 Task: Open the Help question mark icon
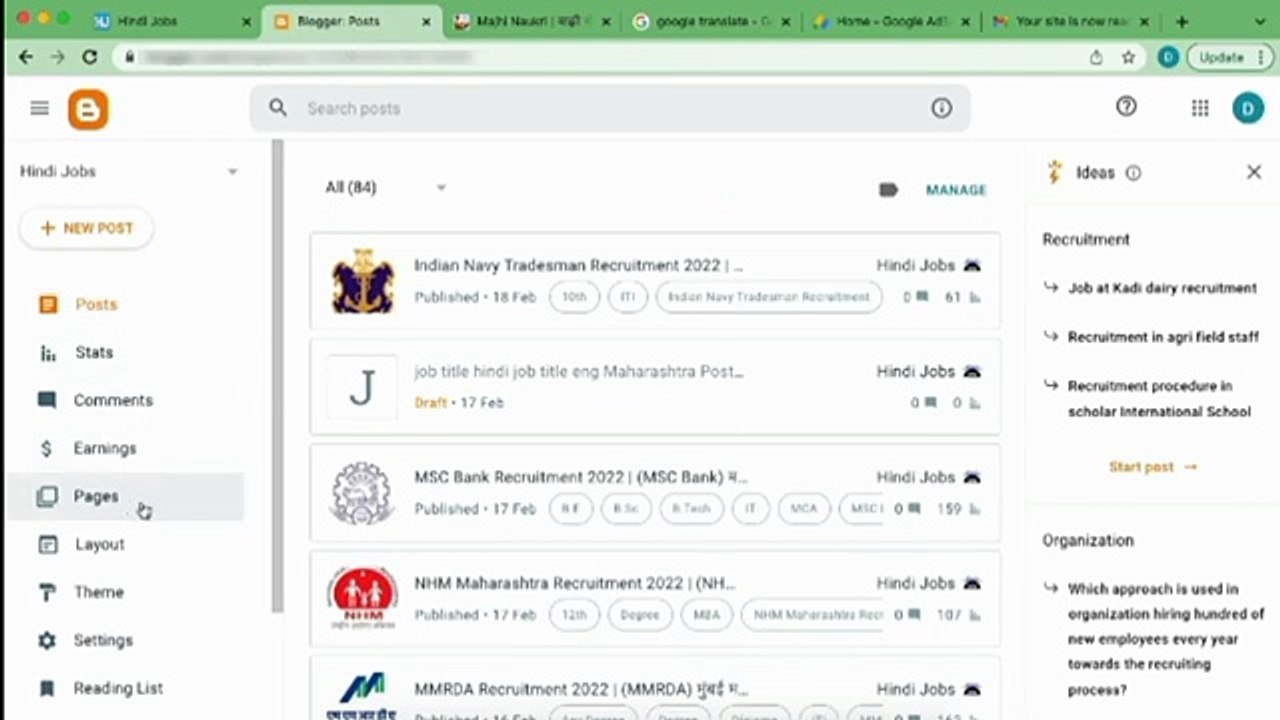coord(1126,107)
